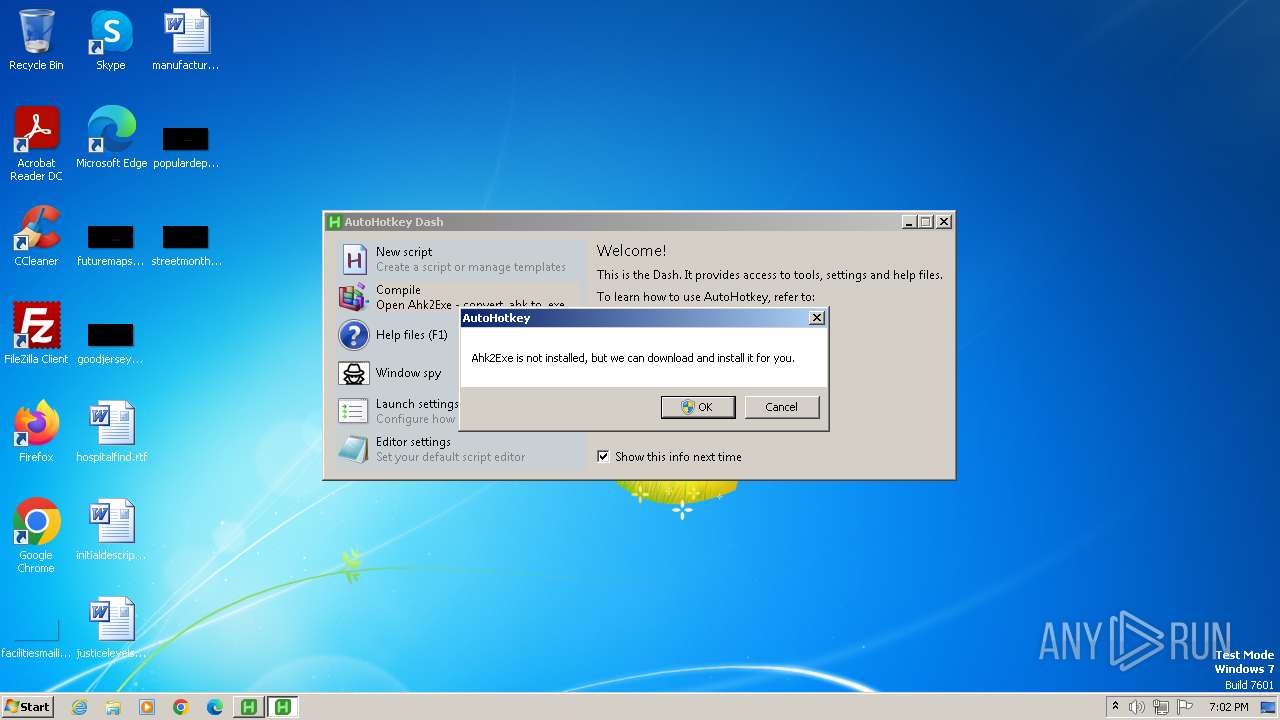
Task: Cancel the Ahk2Exe install prompt
Action: pyautogui.click(x=781, y=407)
